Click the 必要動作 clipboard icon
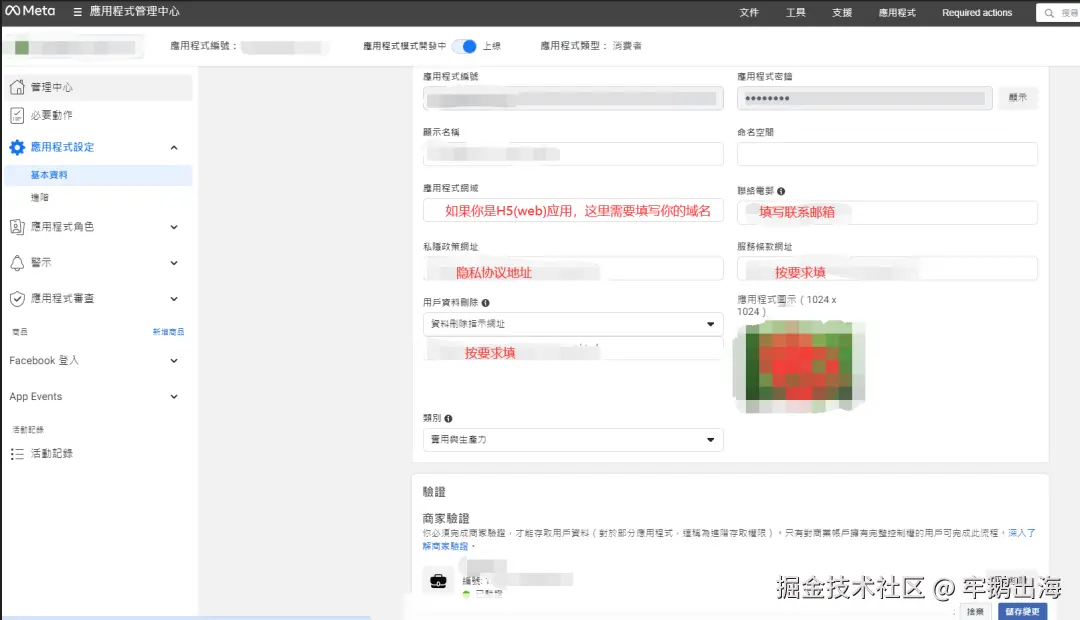 point(17,115)
